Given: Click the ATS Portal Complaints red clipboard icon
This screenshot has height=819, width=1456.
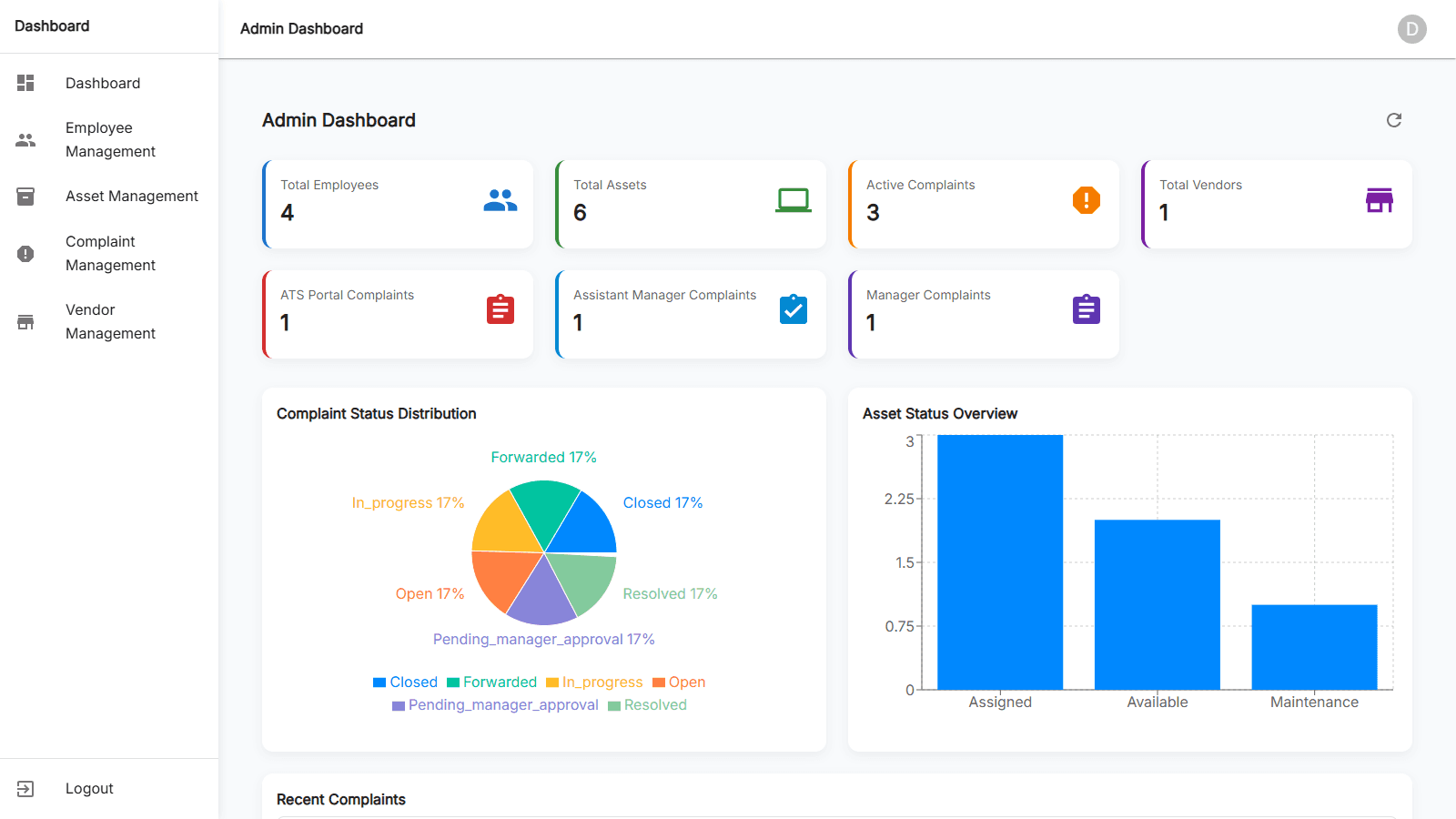Looking at the screenshot, I should 500,309.
